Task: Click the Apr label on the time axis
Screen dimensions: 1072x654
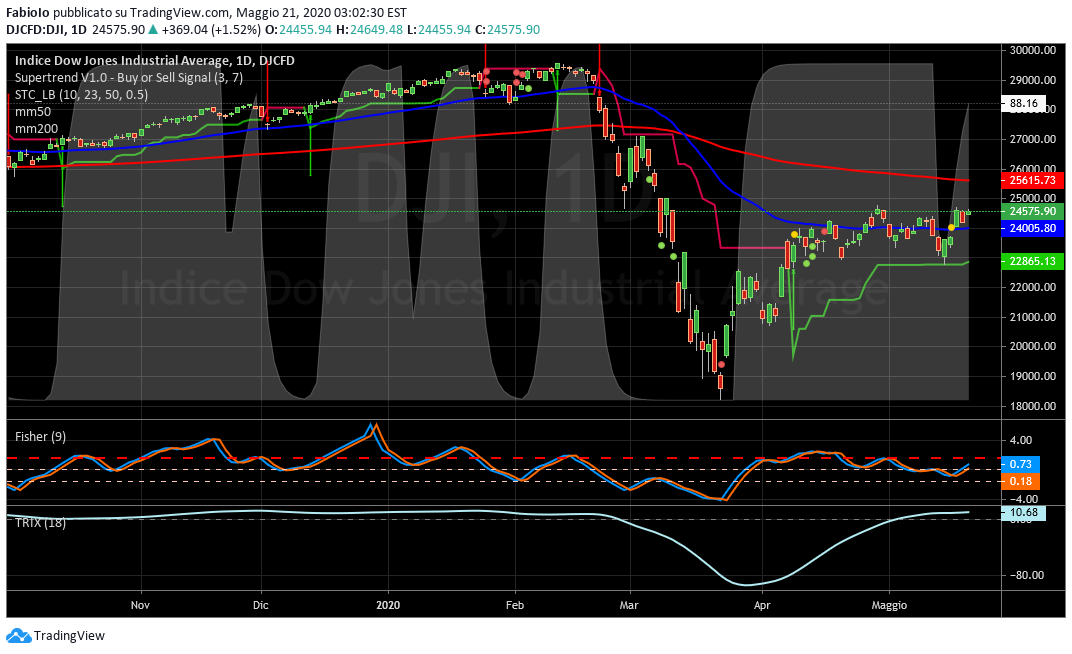Action: pyautogui.click(x=762, y=605)
